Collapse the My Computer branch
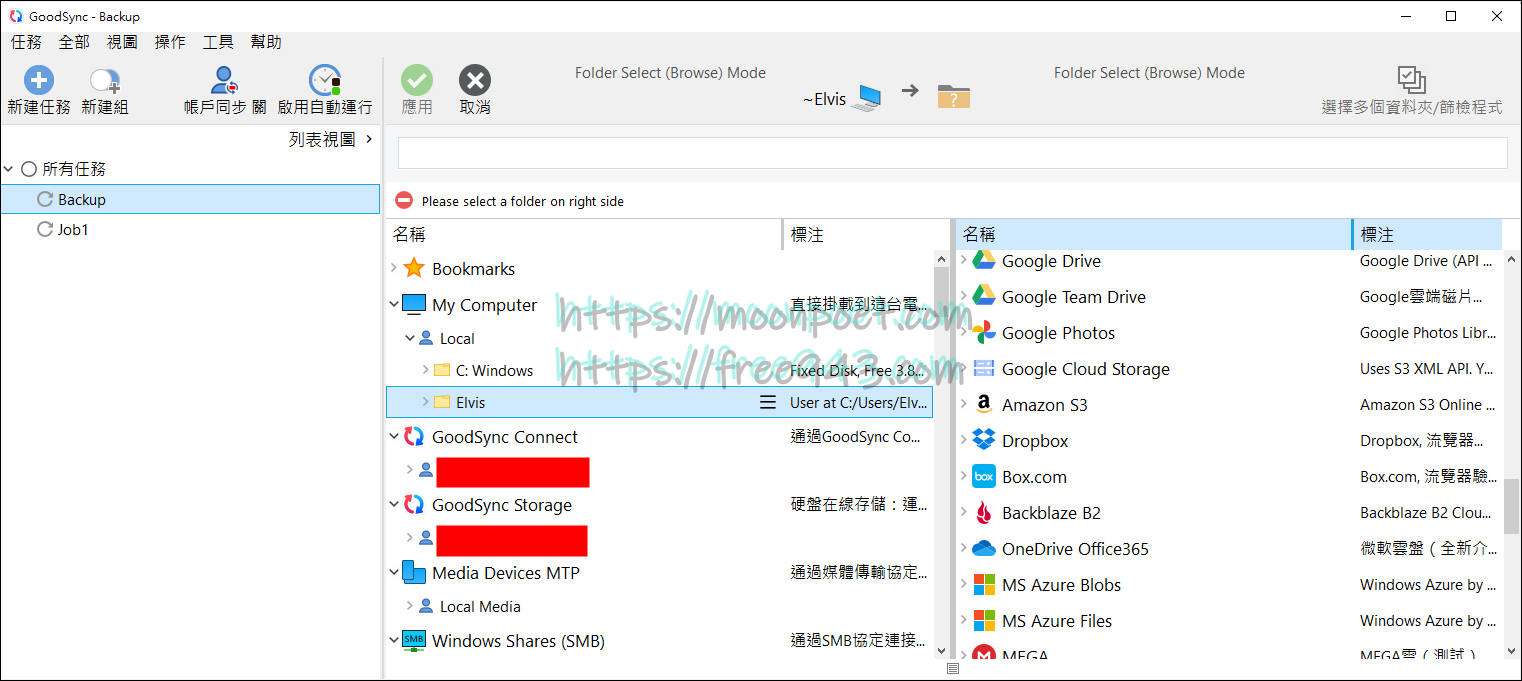Viewport: 1522px width, 681px height. (393, 304)
